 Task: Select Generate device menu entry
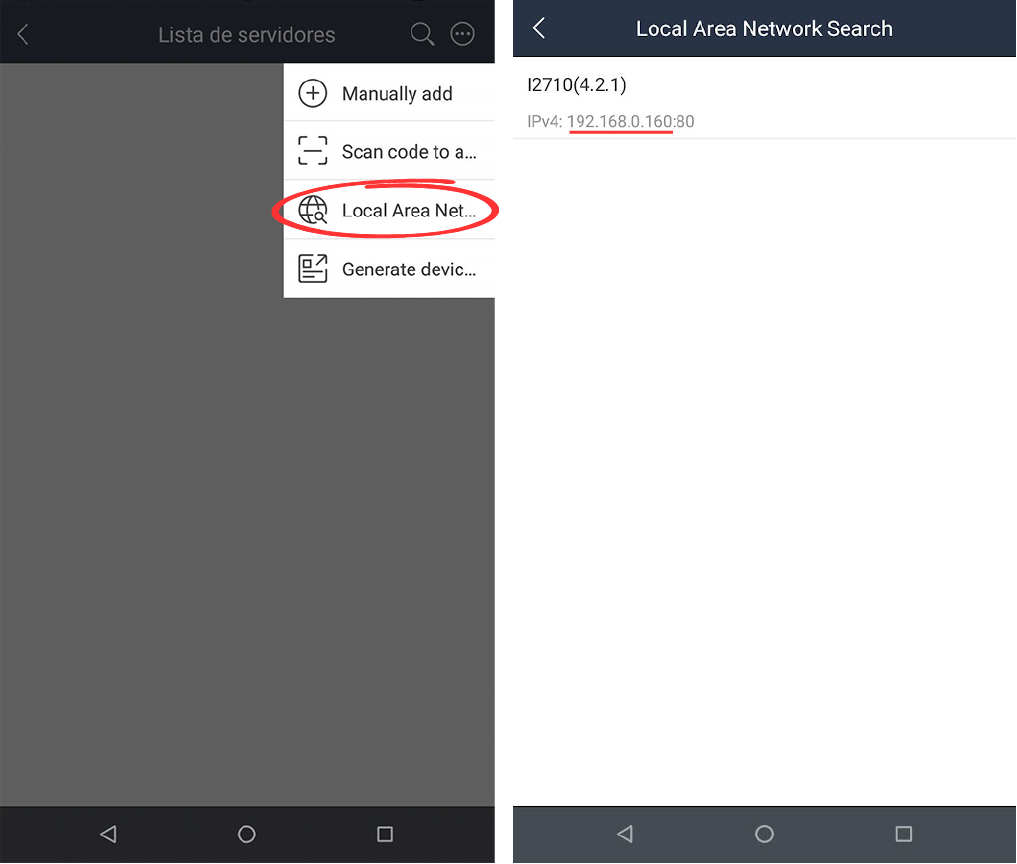point(389,269)
